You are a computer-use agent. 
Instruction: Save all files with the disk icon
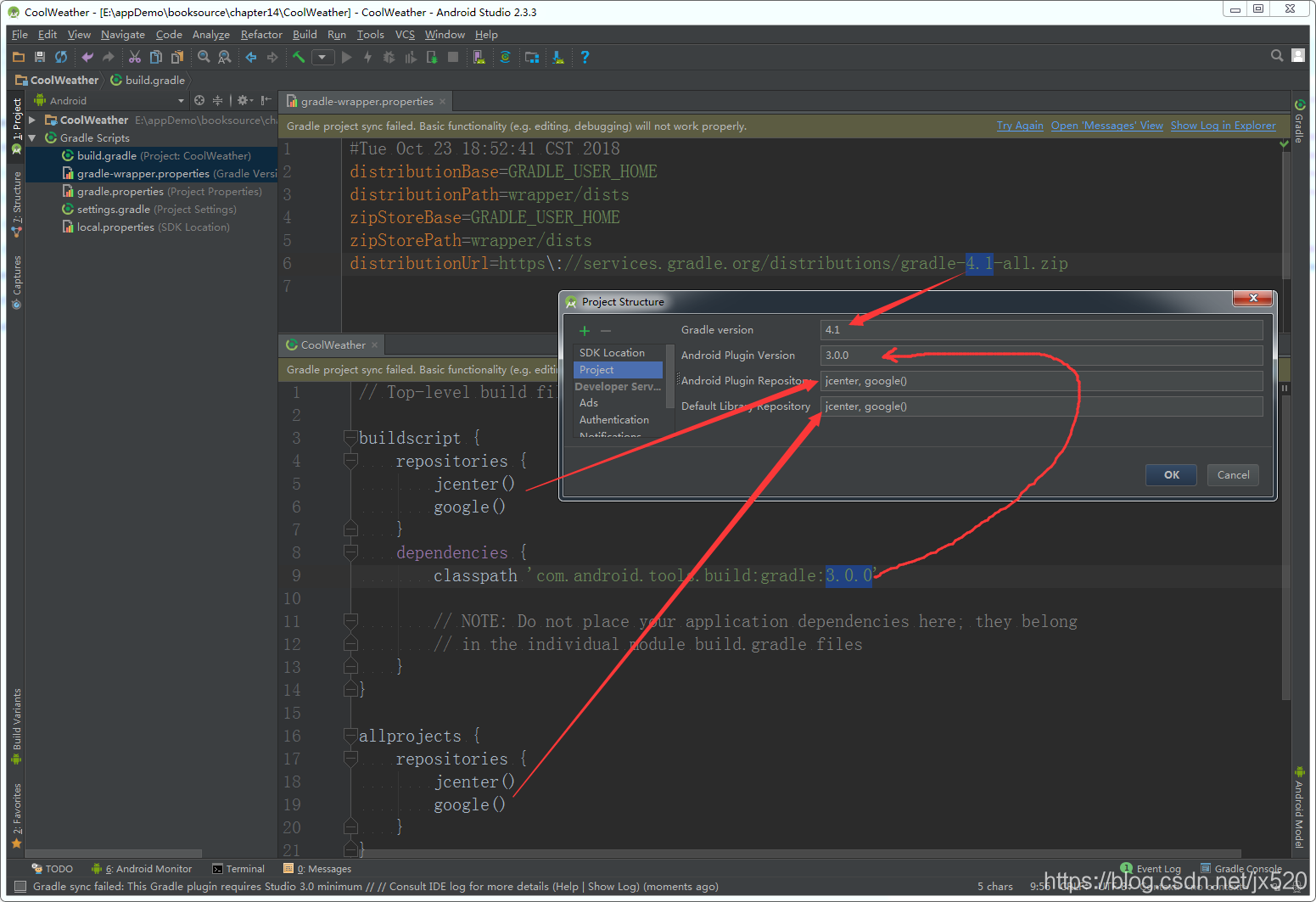(x=40, y=57)
